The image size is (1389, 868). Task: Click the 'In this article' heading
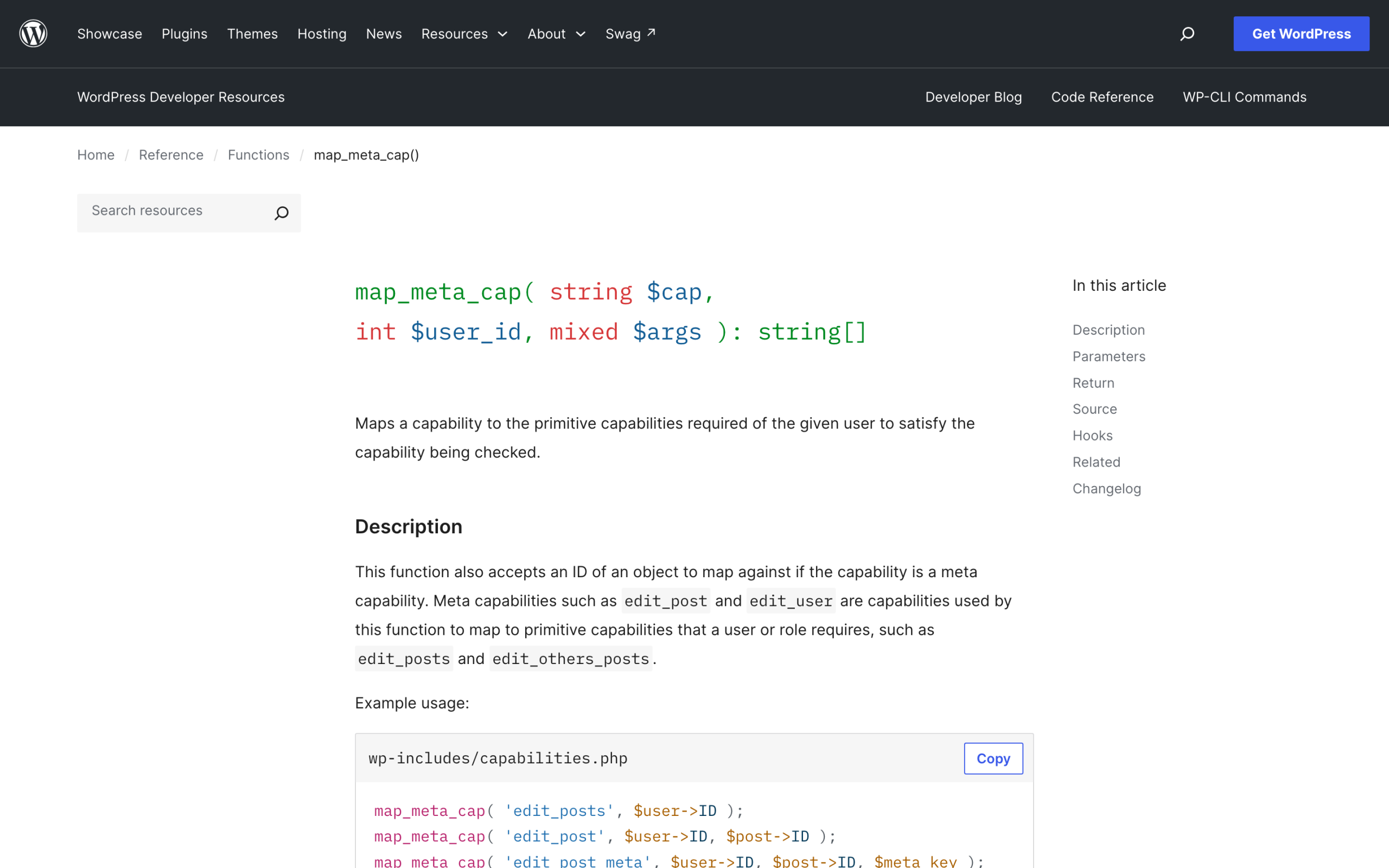(1119, 285)
